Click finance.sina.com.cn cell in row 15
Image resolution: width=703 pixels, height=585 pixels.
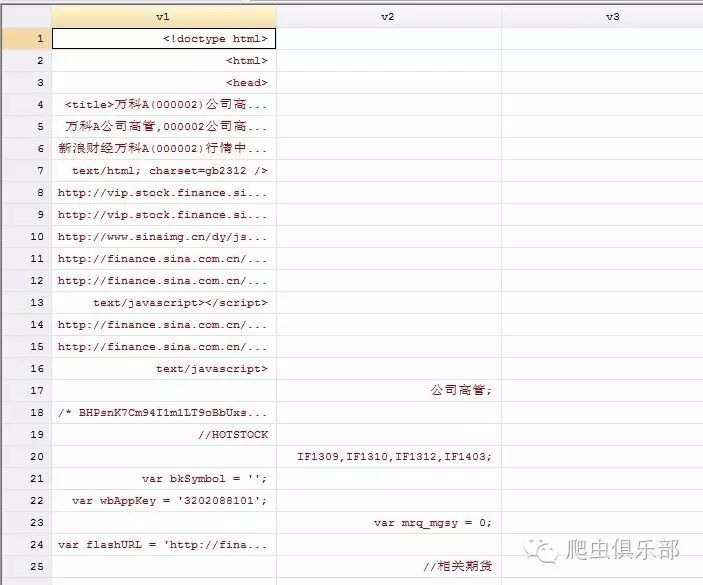pos(164,346)
